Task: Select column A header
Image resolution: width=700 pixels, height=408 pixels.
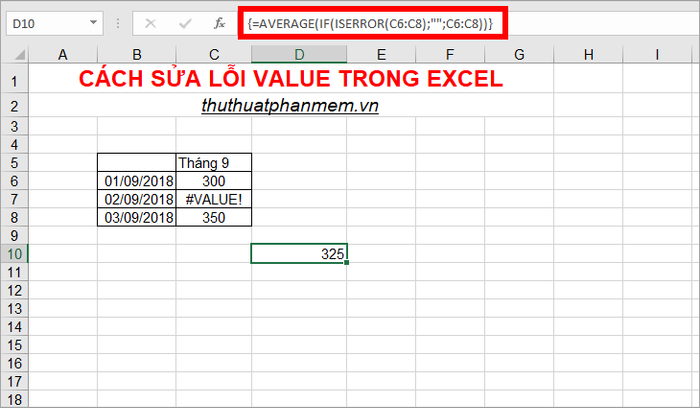Action: (x=63, y=54)
